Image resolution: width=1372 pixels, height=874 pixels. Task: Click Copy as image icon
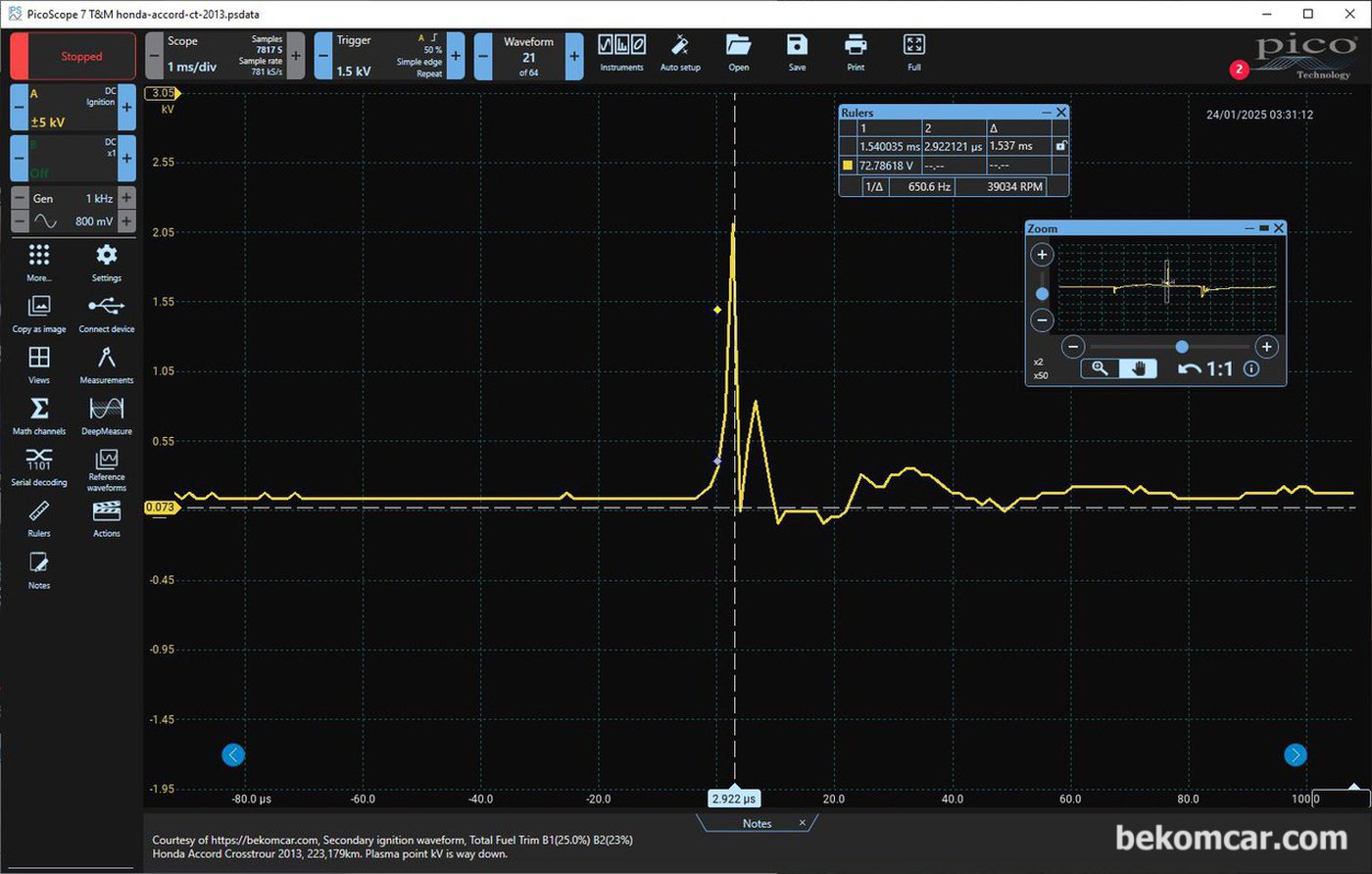[x=39, y=314]
